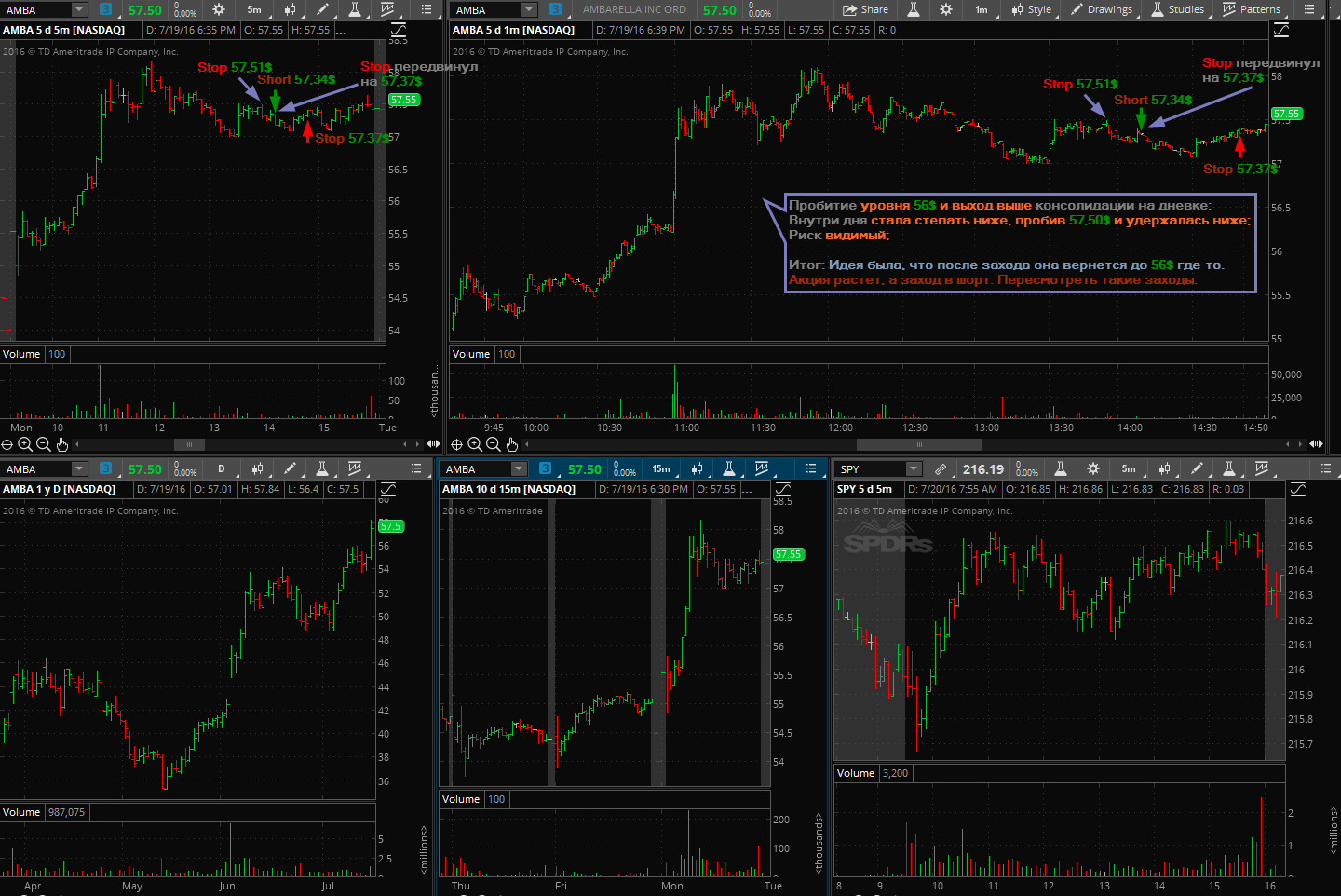Expand symbol dropdown in top-left AMBA chart
The image size is (1341, 896).
pyautogui.click(x=79, y=10)
